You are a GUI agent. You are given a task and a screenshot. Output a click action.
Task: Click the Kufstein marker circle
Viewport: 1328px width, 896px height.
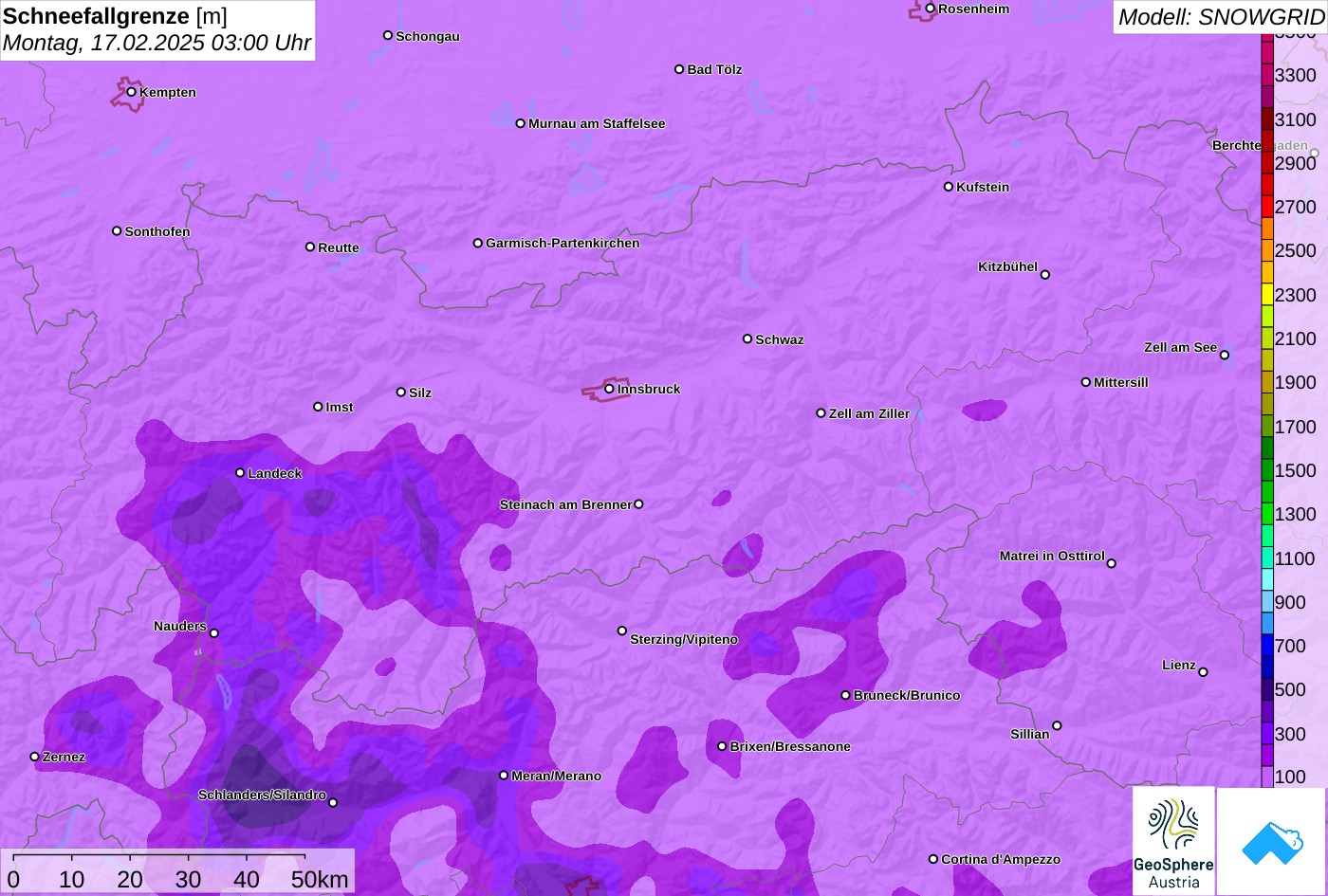949,187
